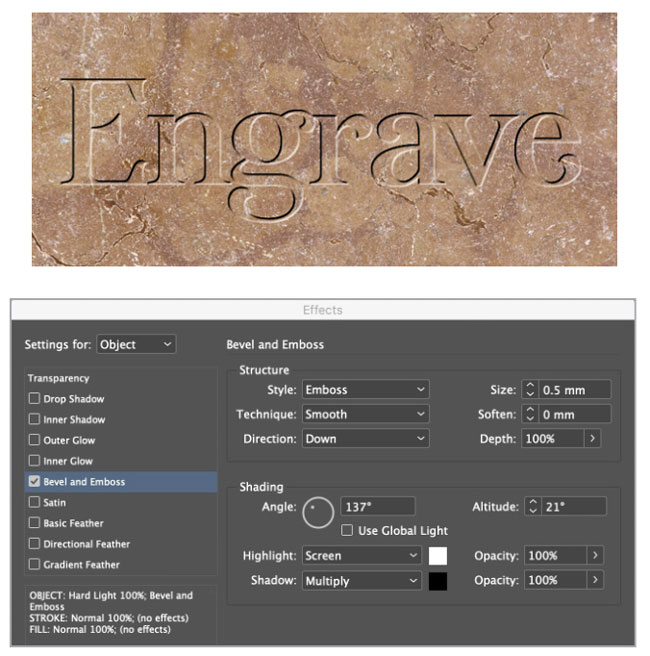Click the Angle field showing 137°
Viewport: 650px width, 656px height.
(378, 506)
